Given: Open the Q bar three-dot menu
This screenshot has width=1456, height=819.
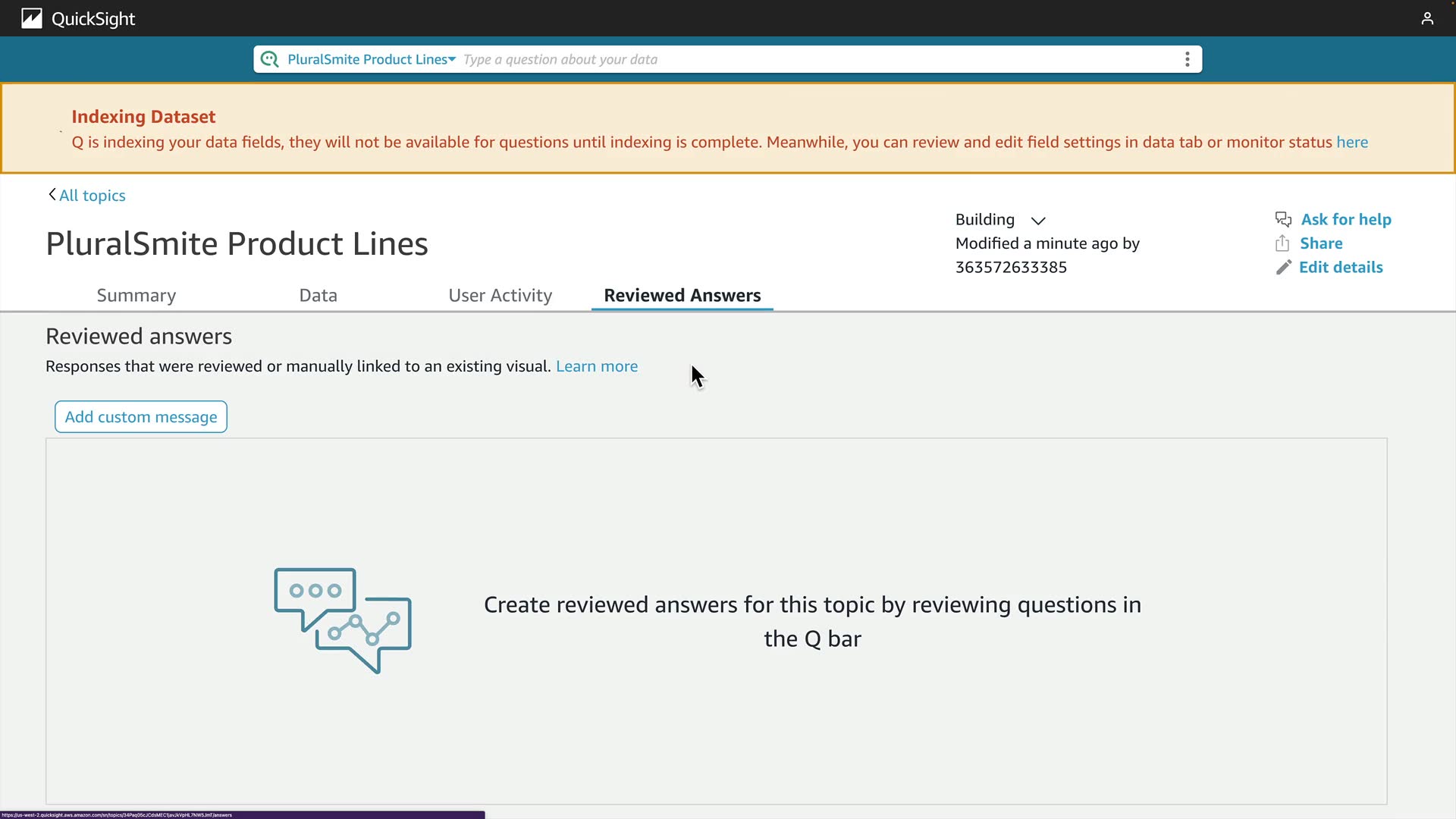Looking at the screenshot, I should click(x=1187, y=59).
